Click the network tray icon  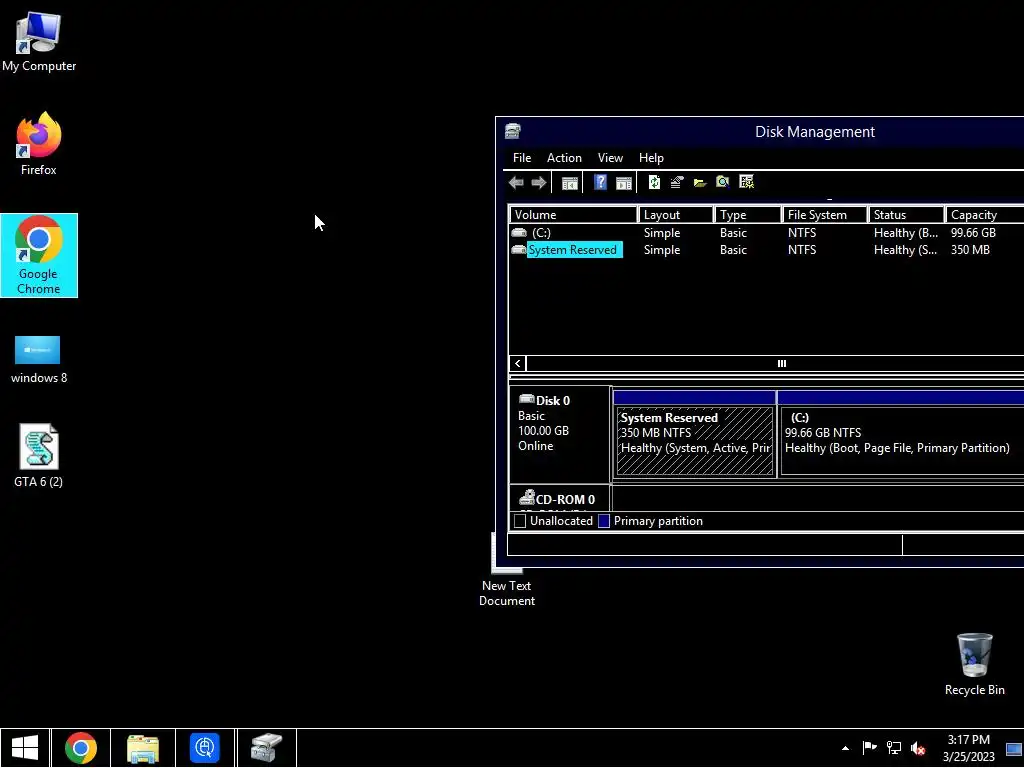893,748
